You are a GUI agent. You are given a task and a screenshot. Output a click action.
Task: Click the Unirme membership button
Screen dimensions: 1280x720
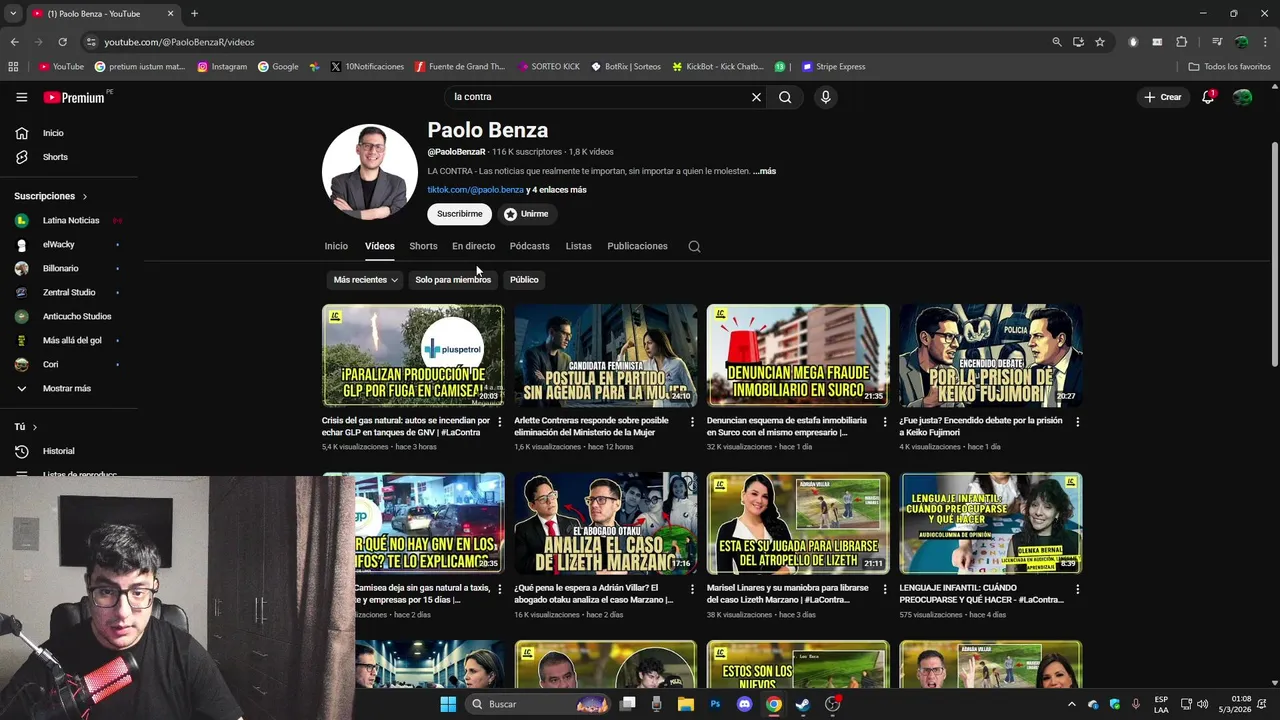coord(526,214)
